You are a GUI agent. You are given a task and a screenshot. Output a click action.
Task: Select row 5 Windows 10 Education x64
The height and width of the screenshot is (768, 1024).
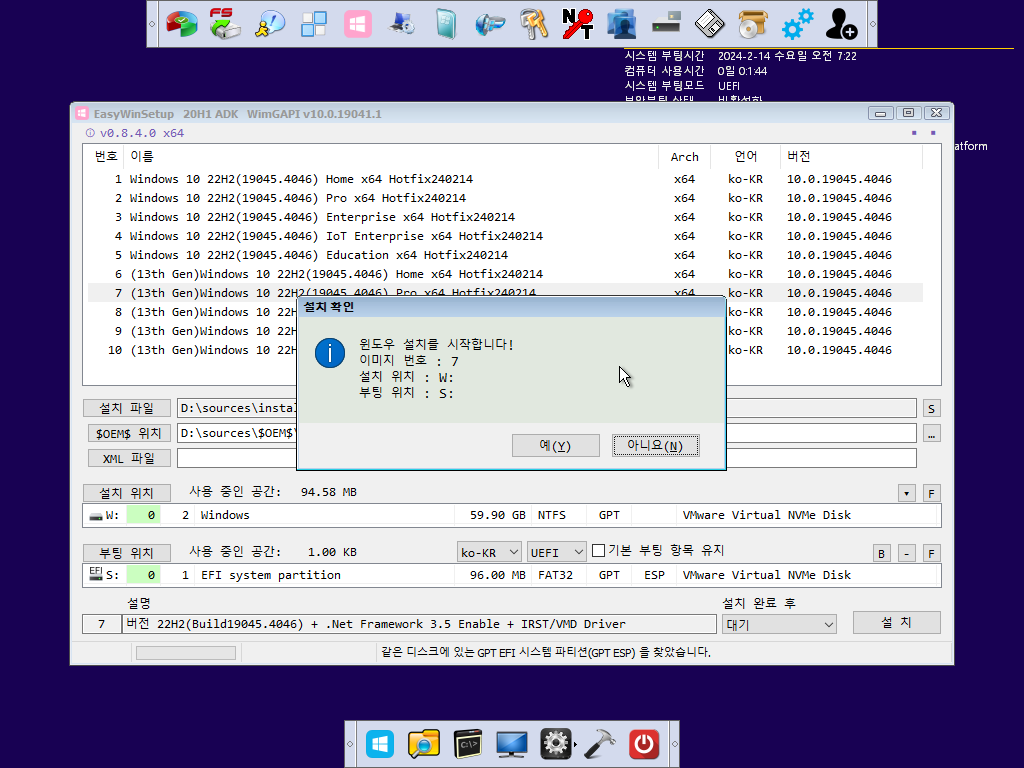(505, 255)
